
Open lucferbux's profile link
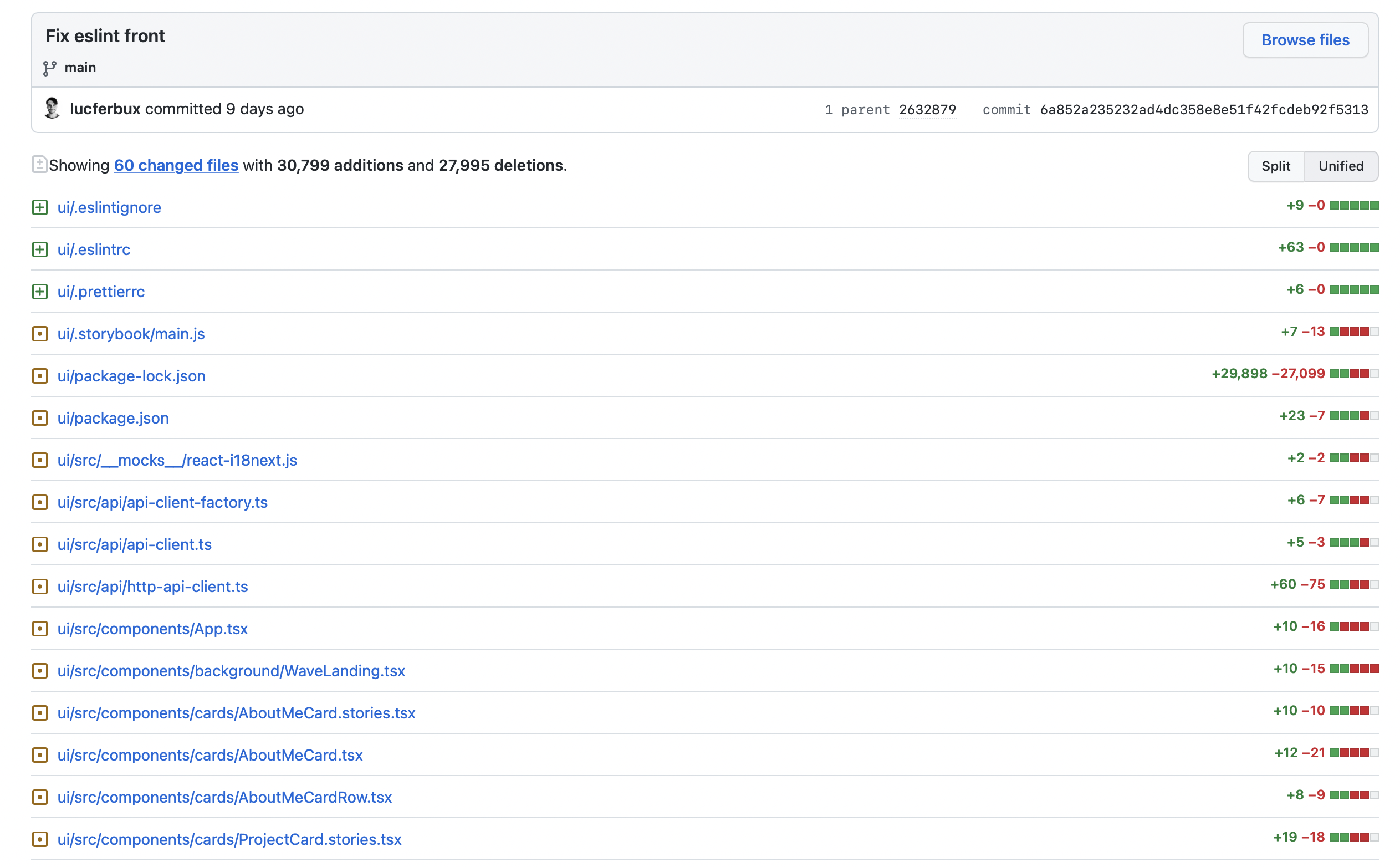pos(105,109)
